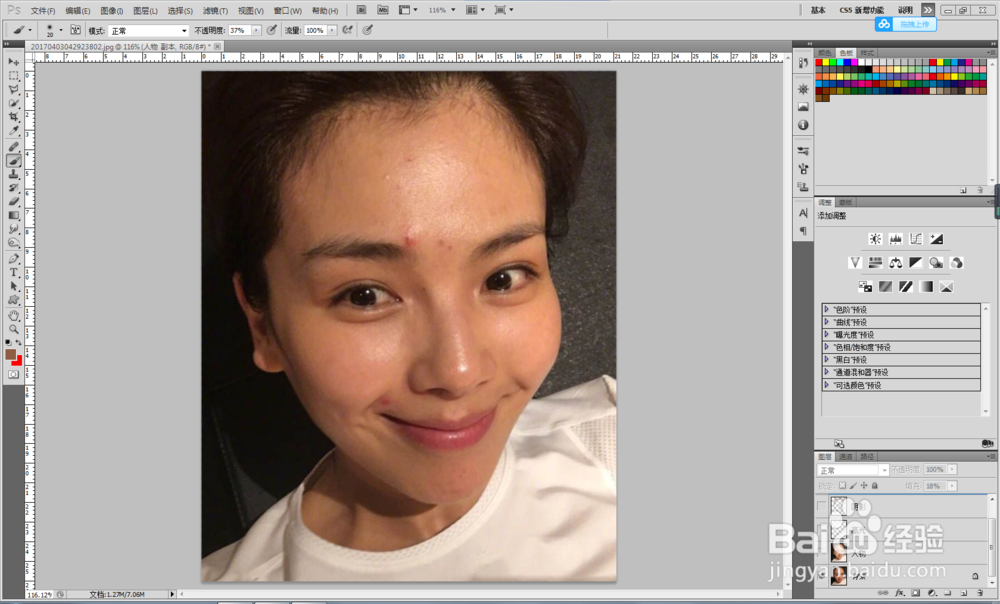The height and width of the screenshot is (604, 1000).
Task: Open the flow 100% slider arrow
Action: click(x=332, y=31)
